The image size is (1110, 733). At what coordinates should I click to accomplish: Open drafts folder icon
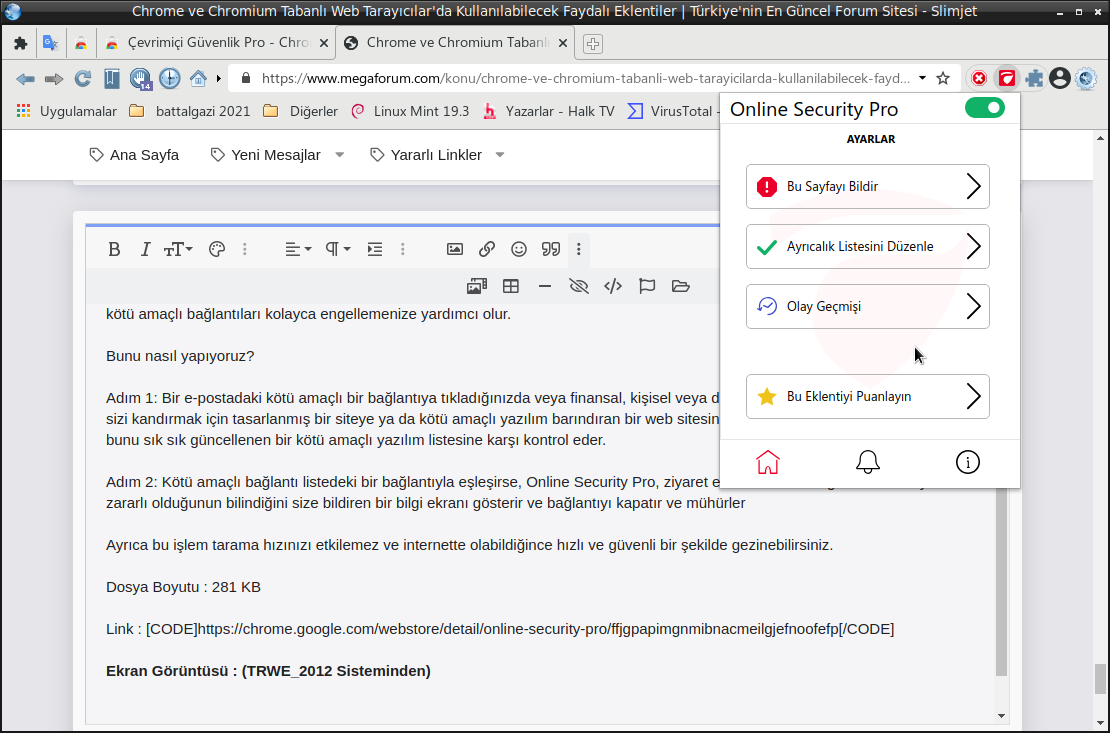(x=680, y=286)
